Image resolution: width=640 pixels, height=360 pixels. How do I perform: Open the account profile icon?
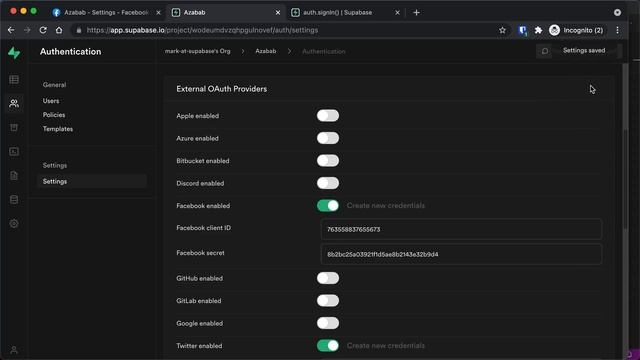[14, 350]
